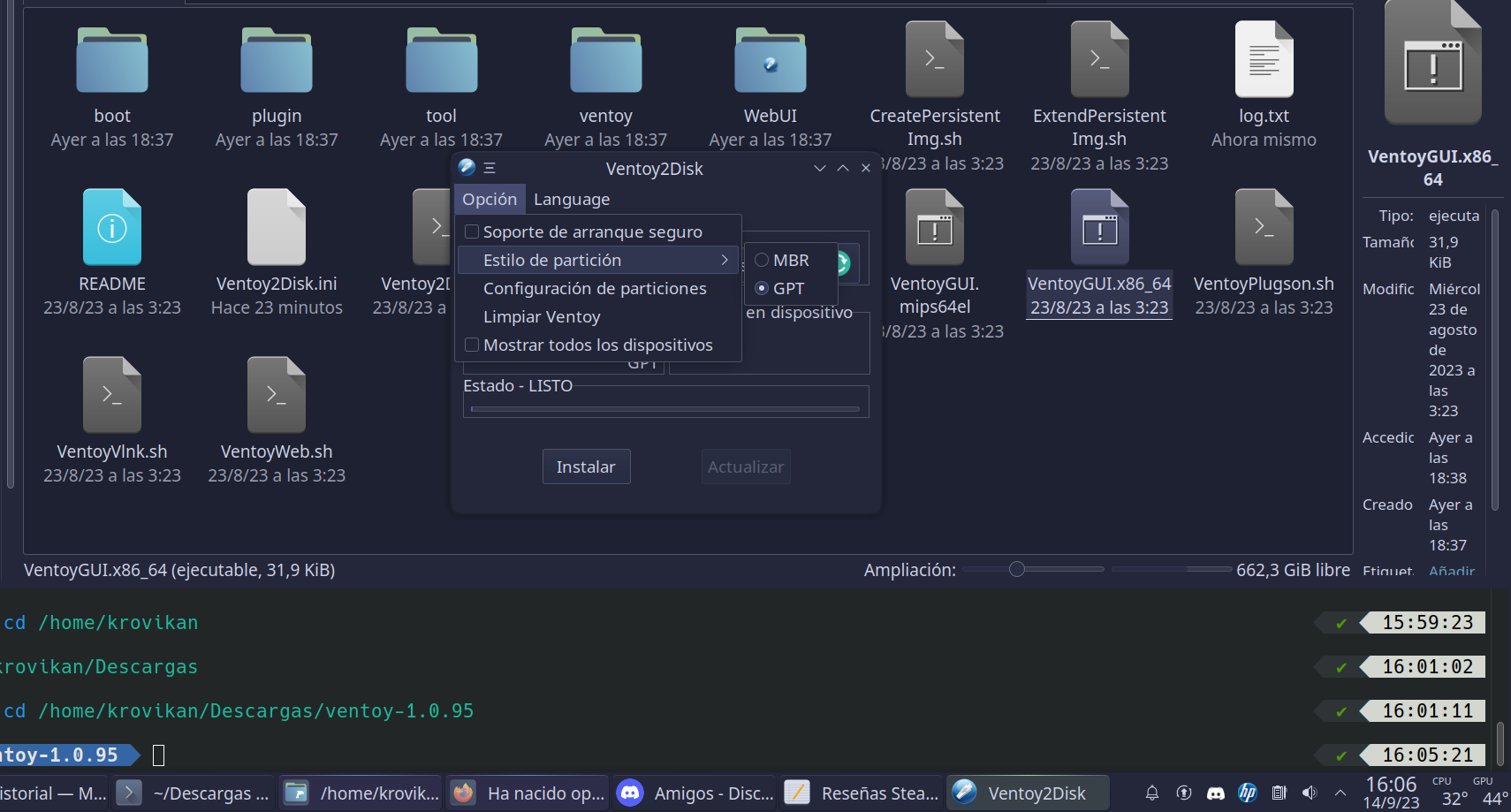Switch to ~/Descargas terminal taskbar entry
Viewport: 1511px width, 812px height.
point(194,793)
